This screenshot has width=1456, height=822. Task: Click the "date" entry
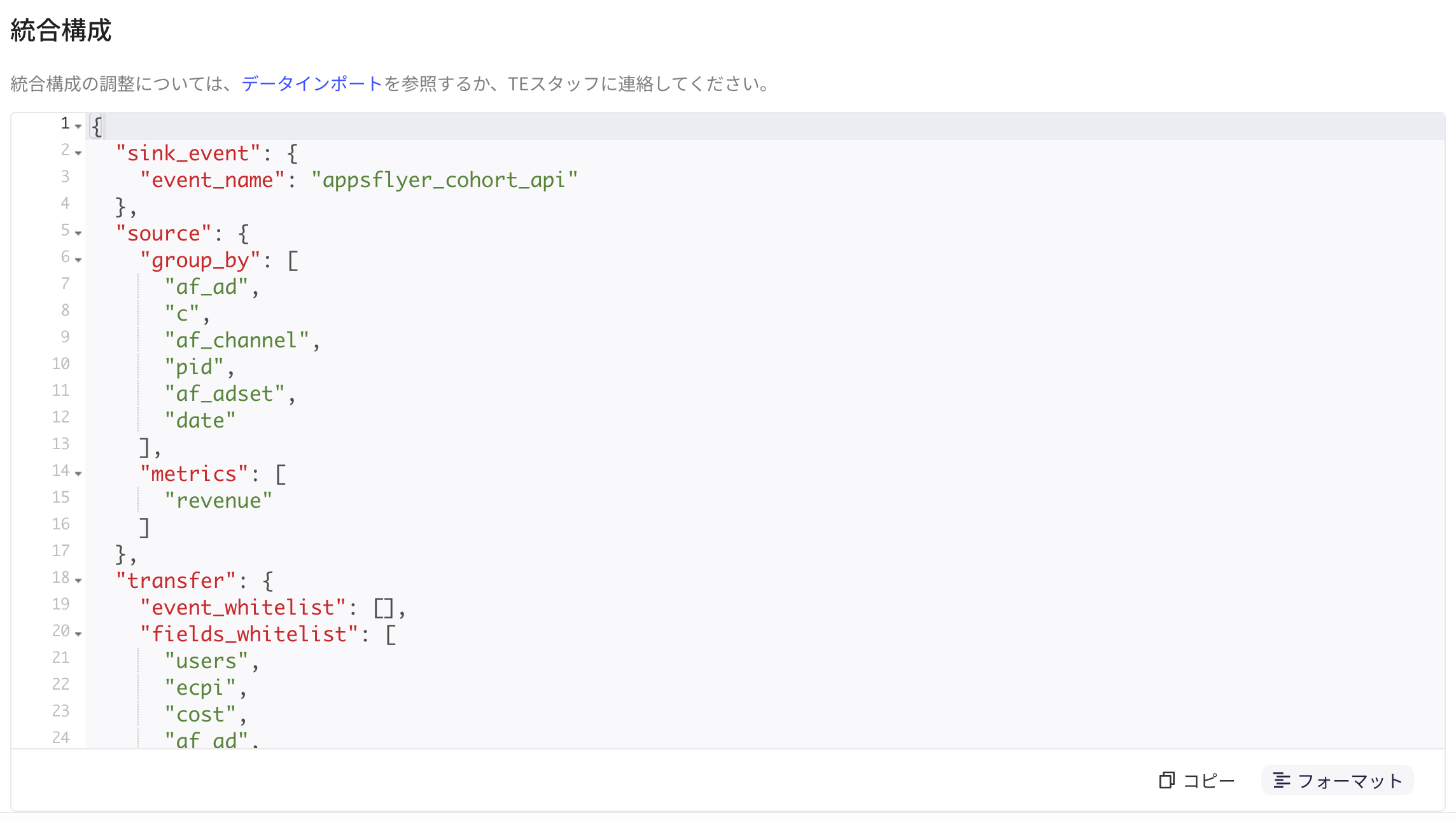(200, 421)
